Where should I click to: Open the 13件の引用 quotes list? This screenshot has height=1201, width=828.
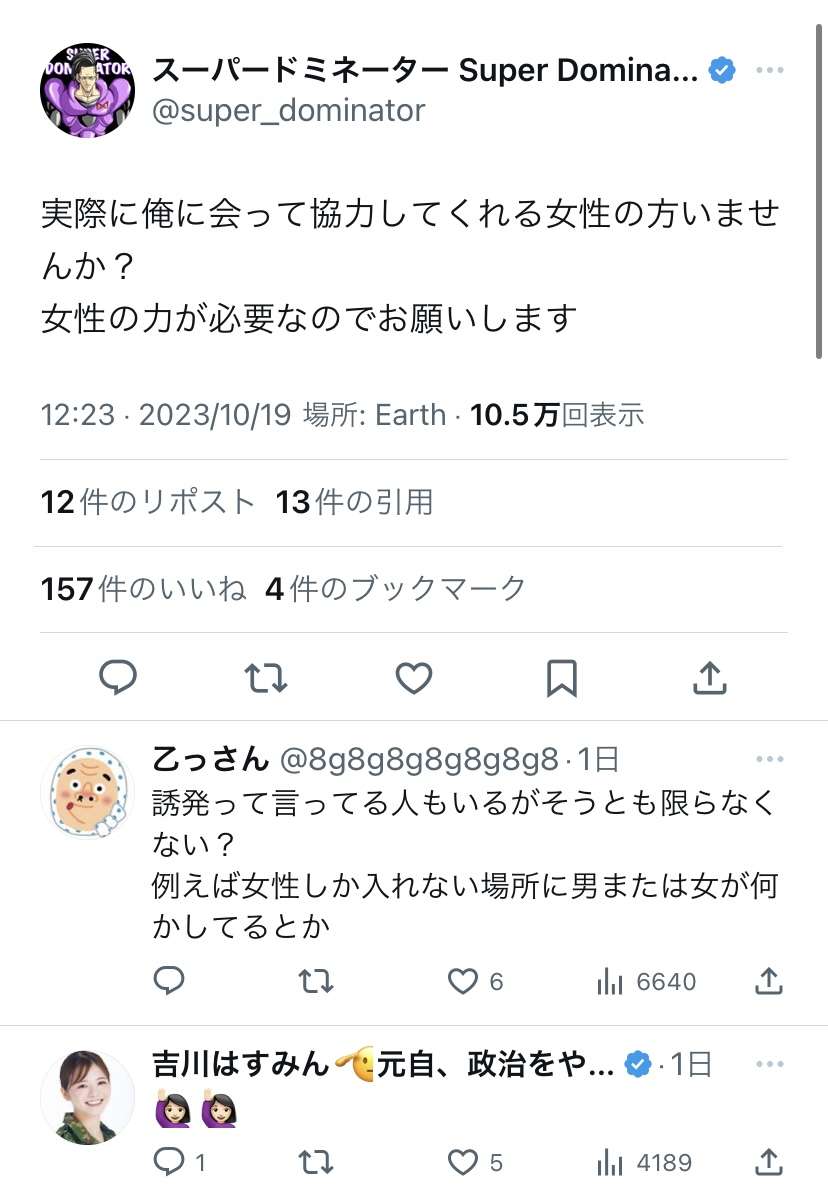tap(354, 502)
